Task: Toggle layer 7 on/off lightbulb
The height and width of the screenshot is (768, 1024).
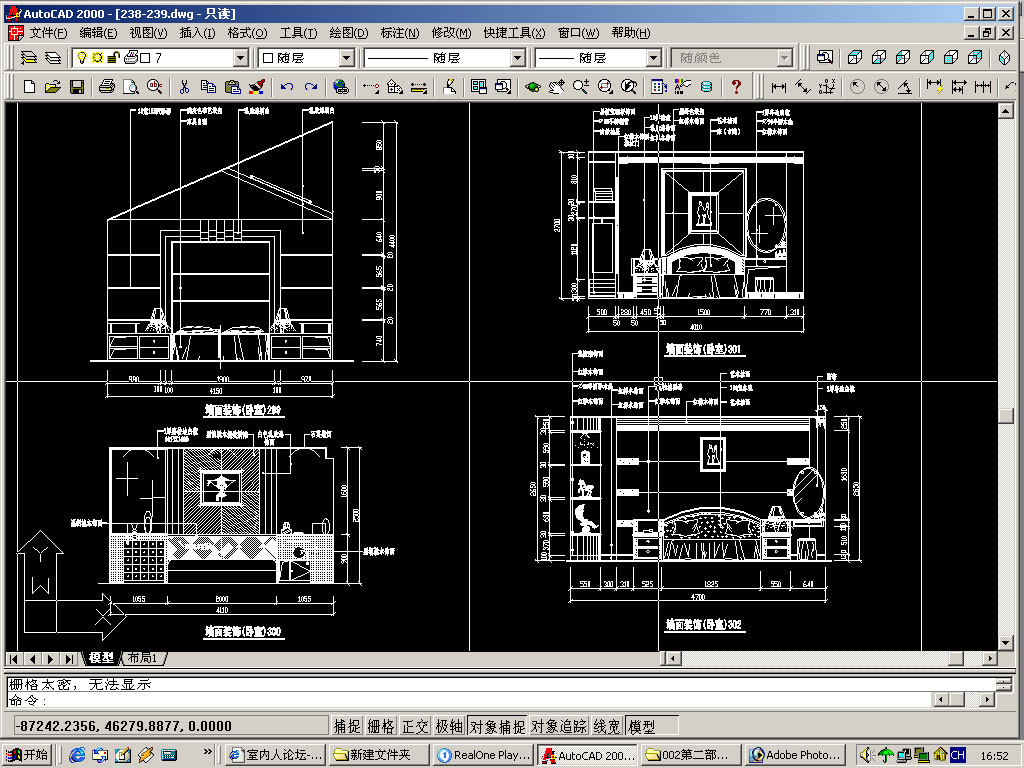Action: [x=82, y=58]
